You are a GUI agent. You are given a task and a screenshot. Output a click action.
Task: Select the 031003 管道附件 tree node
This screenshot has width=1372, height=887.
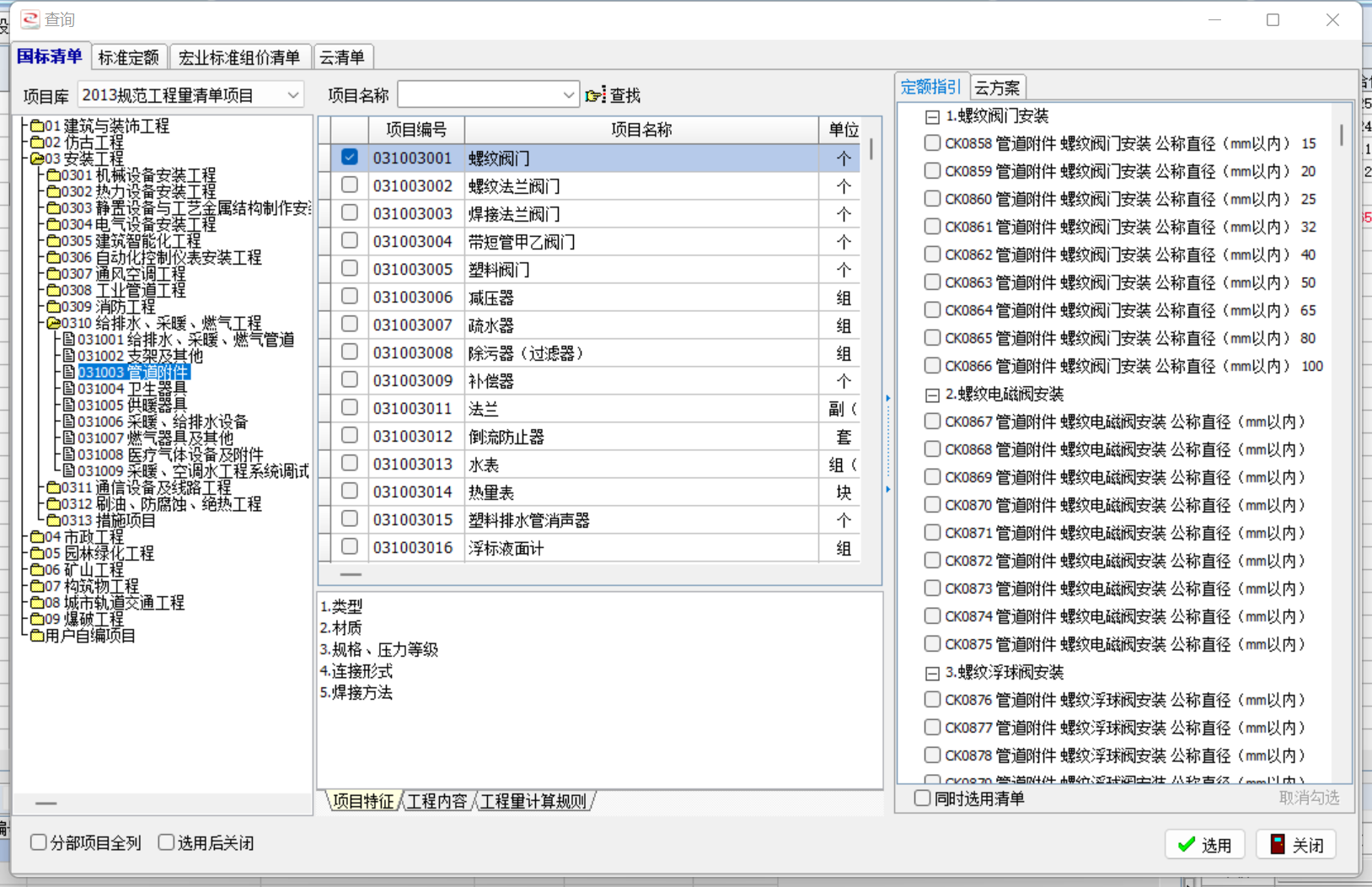pyautogui.click(x=133, y=372)
